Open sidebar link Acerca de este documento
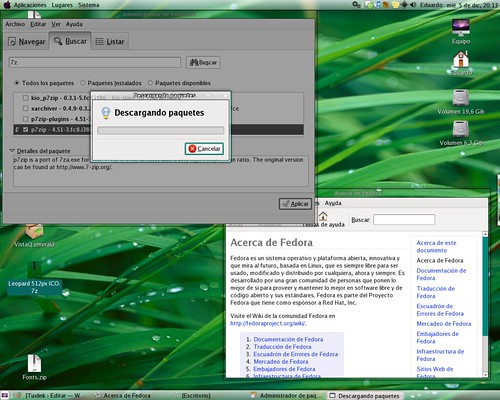This screenshot has height=400, width=500. click(x=436, y=247)
